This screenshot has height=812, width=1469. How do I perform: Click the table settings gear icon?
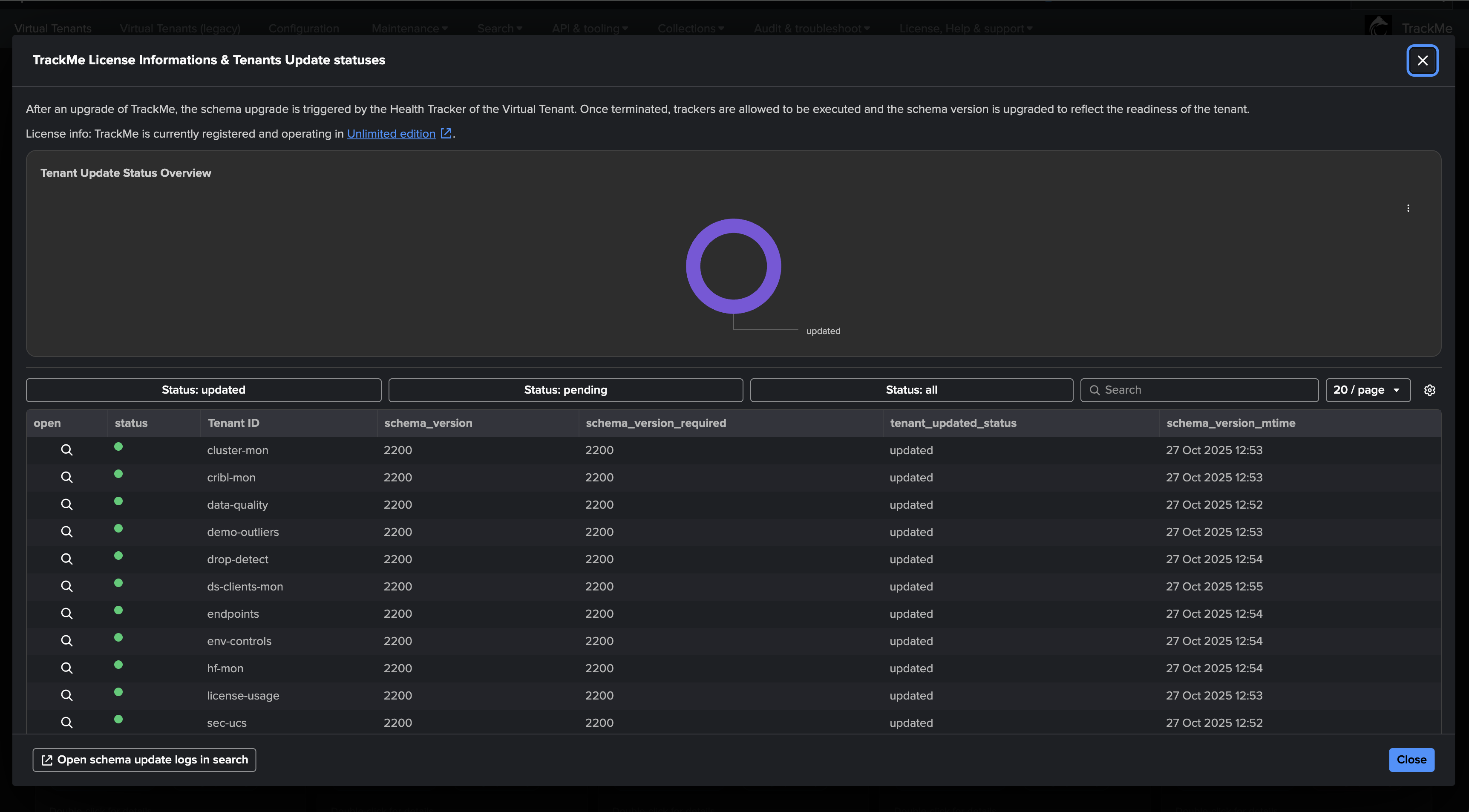point(1429,390)
